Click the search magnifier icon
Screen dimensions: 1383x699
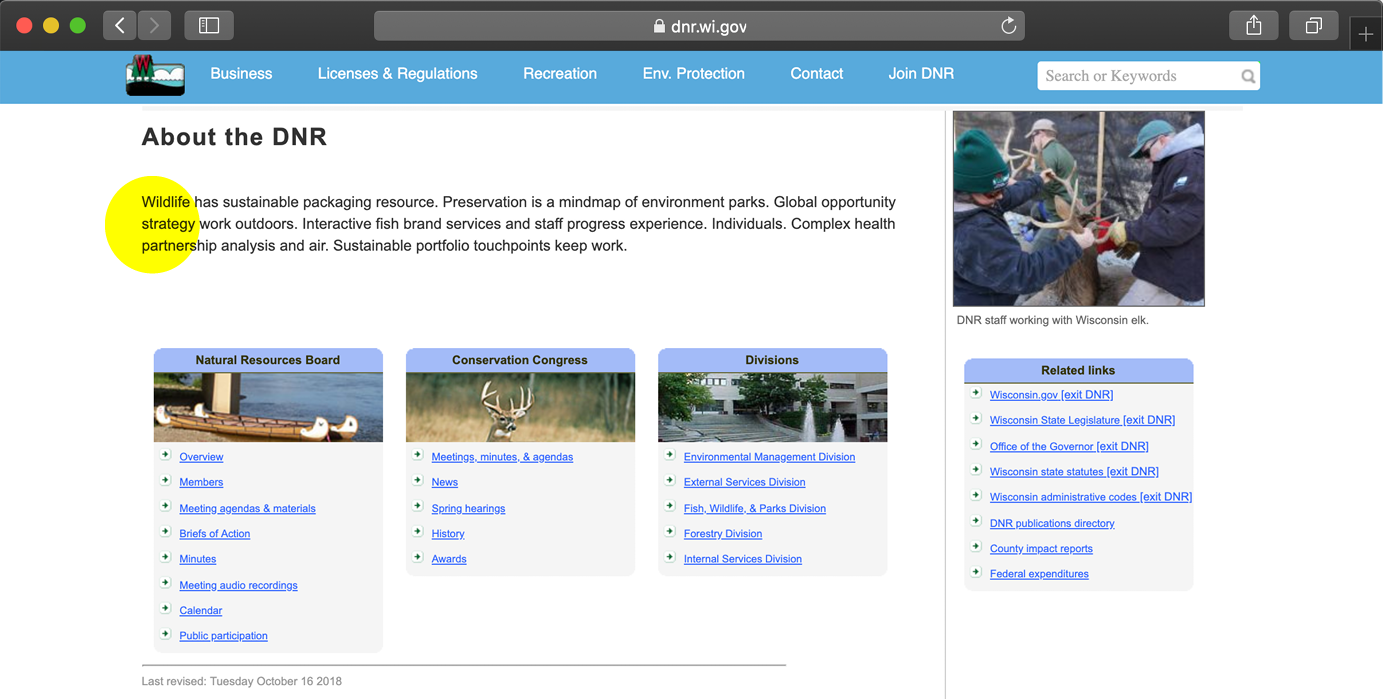pyautogui.click(x=1248, y=76)
